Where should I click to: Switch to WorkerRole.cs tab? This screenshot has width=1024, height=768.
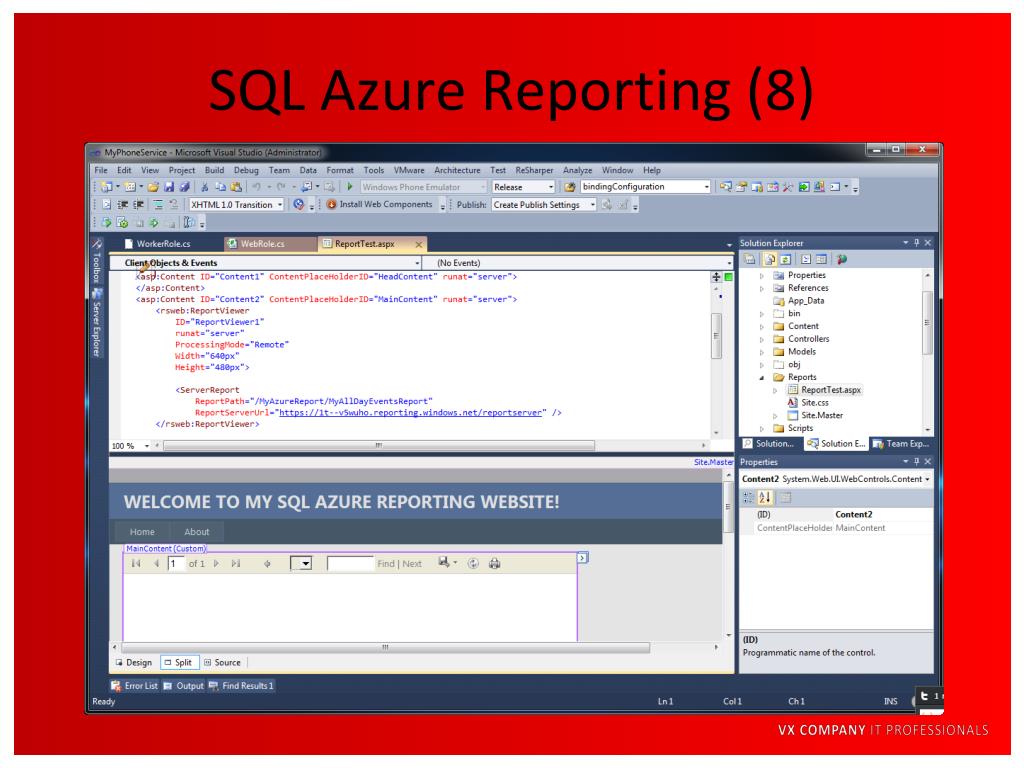click(163, 244)
